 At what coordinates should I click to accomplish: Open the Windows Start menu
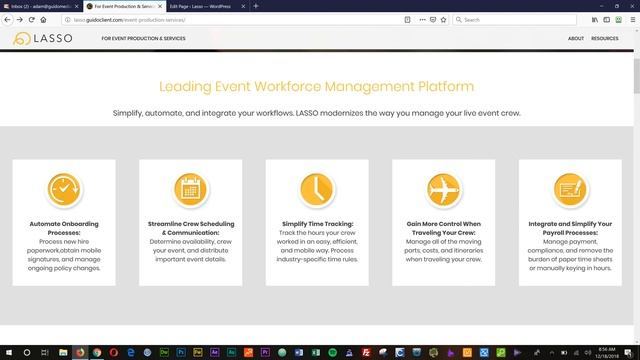point(9,352)
